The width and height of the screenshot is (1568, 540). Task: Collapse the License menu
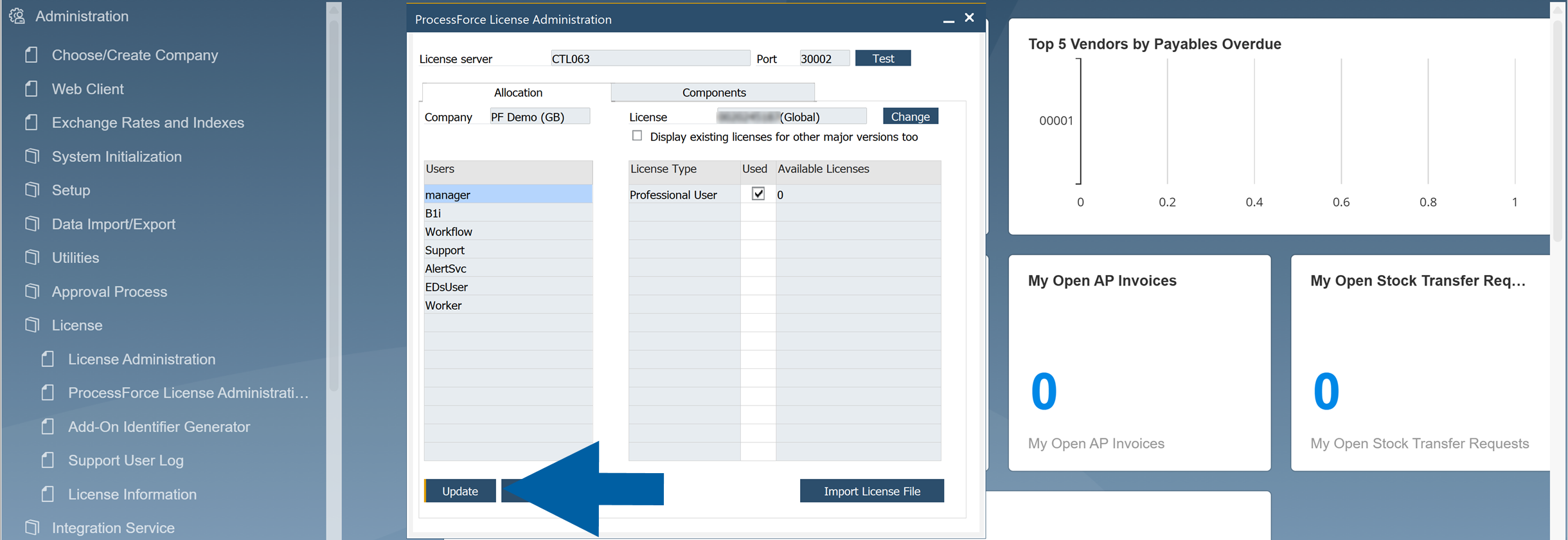tap(77, 325)
